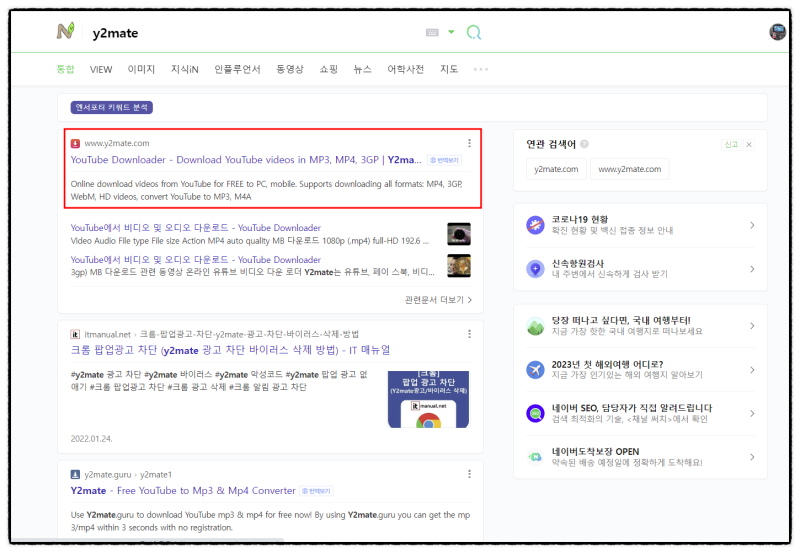The image size is (800, 553).
Task: Click the domestic travel mountain icon
Action: click(x=535, y=325)
